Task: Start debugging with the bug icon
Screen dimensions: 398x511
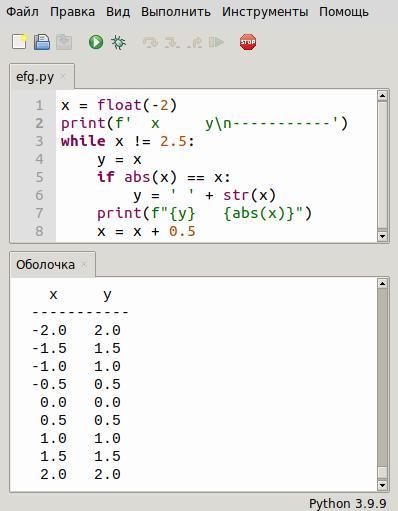Action: (x=118, y=42)
